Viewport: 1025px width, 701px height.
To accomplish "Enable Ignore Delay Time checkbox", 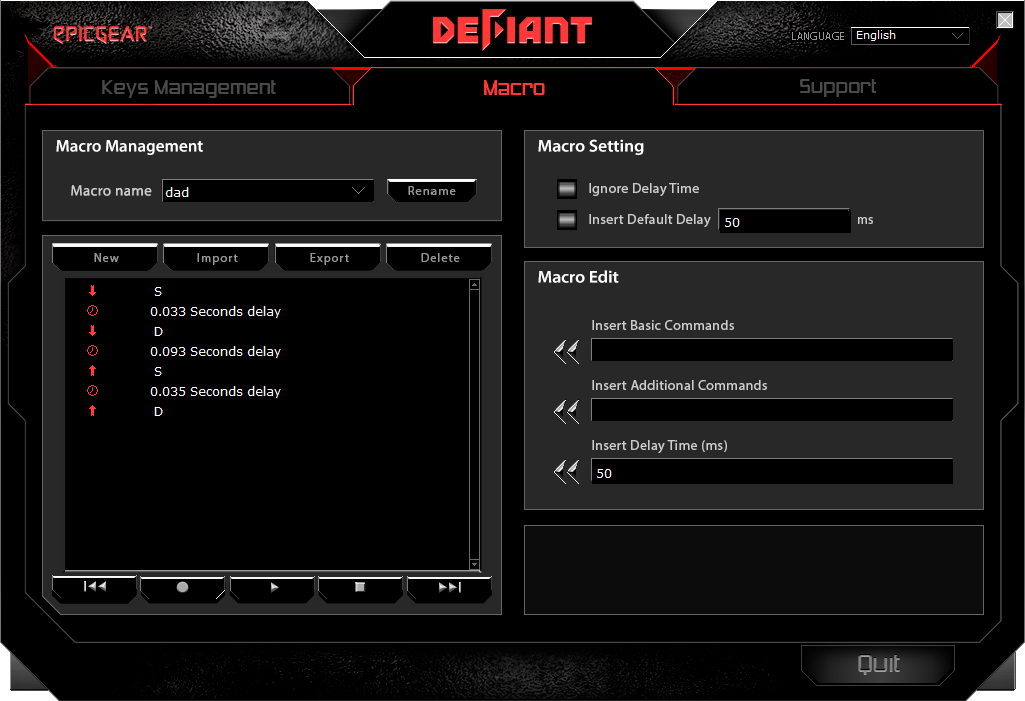I will click(567, 189).
